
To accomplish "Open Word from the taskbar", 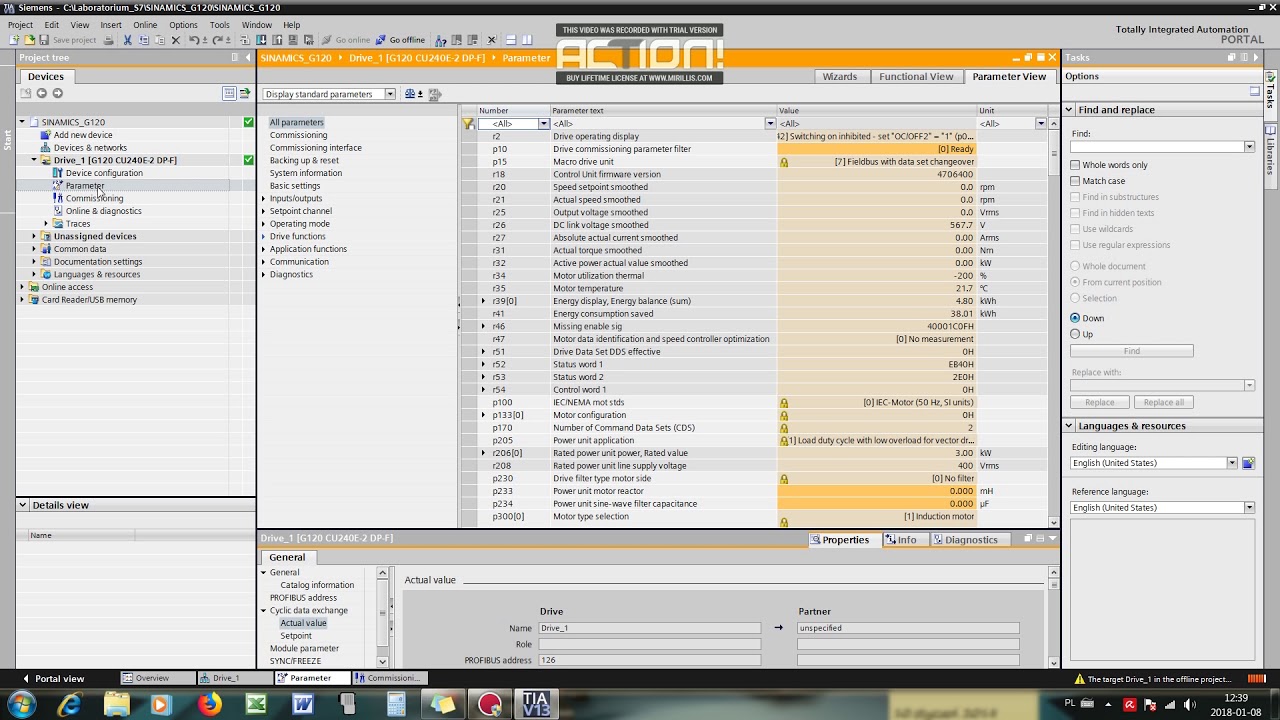I will tap(303, 704).
